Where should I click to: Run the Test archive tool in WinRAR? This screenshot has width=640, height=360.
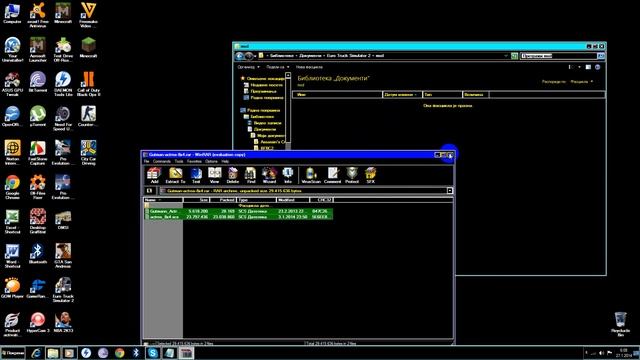196,175
